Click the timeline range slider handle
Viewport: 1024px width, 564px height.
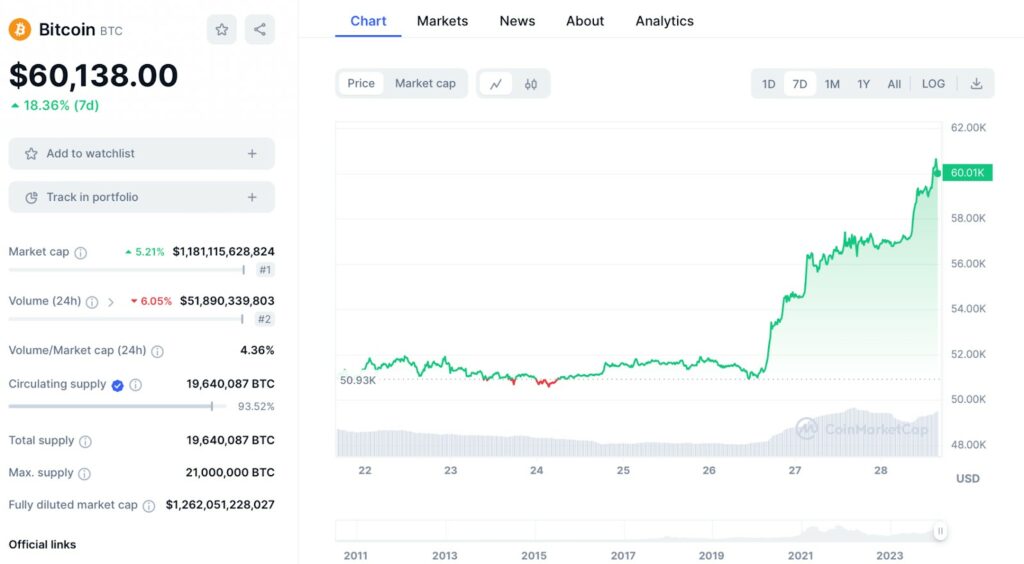click(x=940, y=531)
